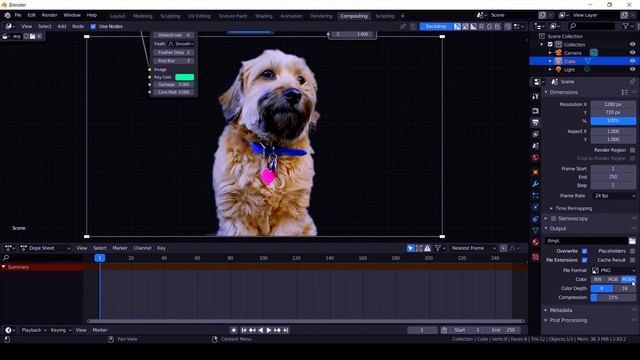
Task: Open the Playback menu in the timeline
Action: pos(34,330)
